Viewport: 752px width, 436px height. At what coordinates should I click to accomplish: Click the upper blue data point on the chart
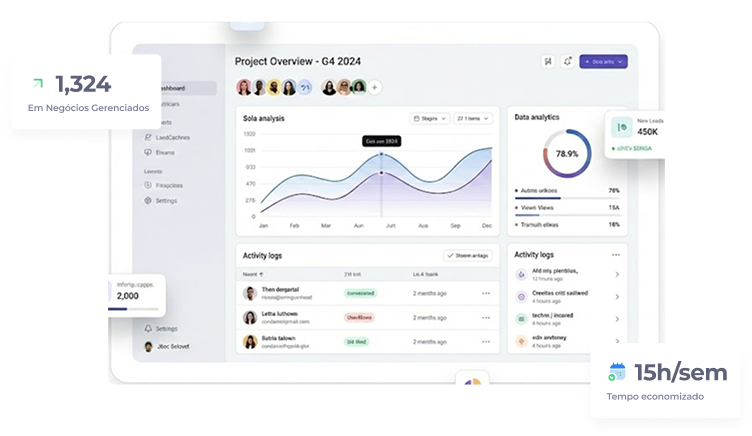coord(381,154)
